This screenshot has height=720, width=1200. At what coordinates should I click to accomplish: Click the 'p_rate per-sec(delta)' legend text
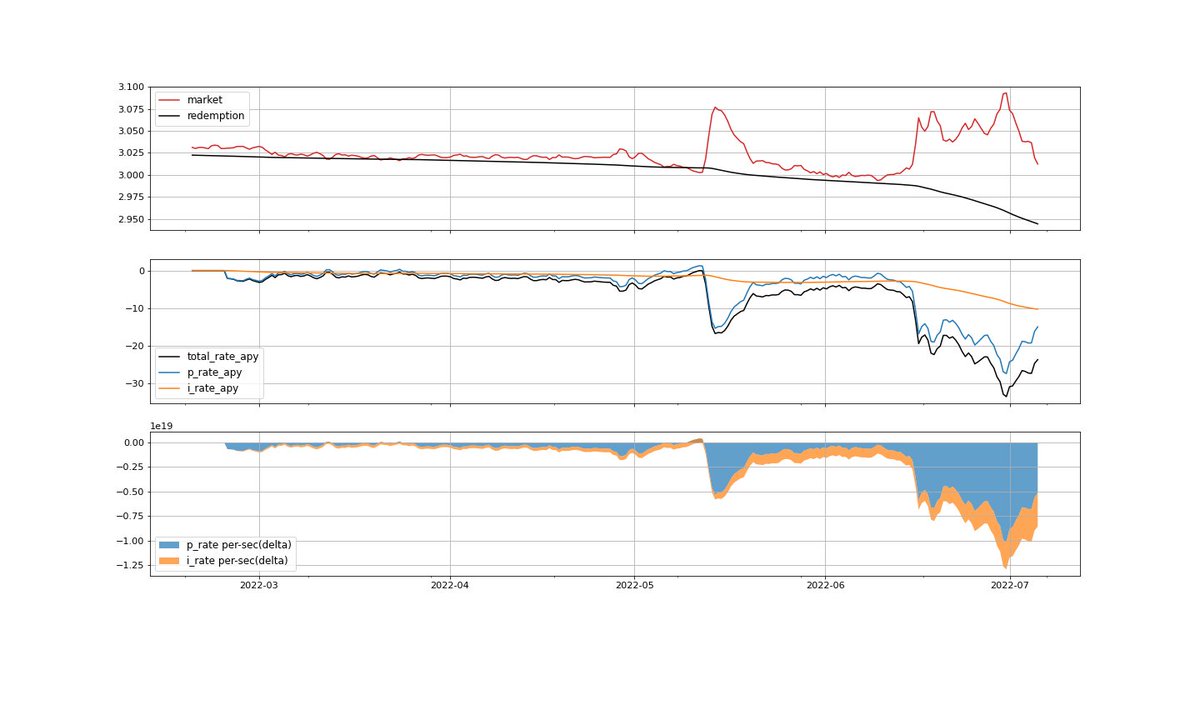[240, 544]
